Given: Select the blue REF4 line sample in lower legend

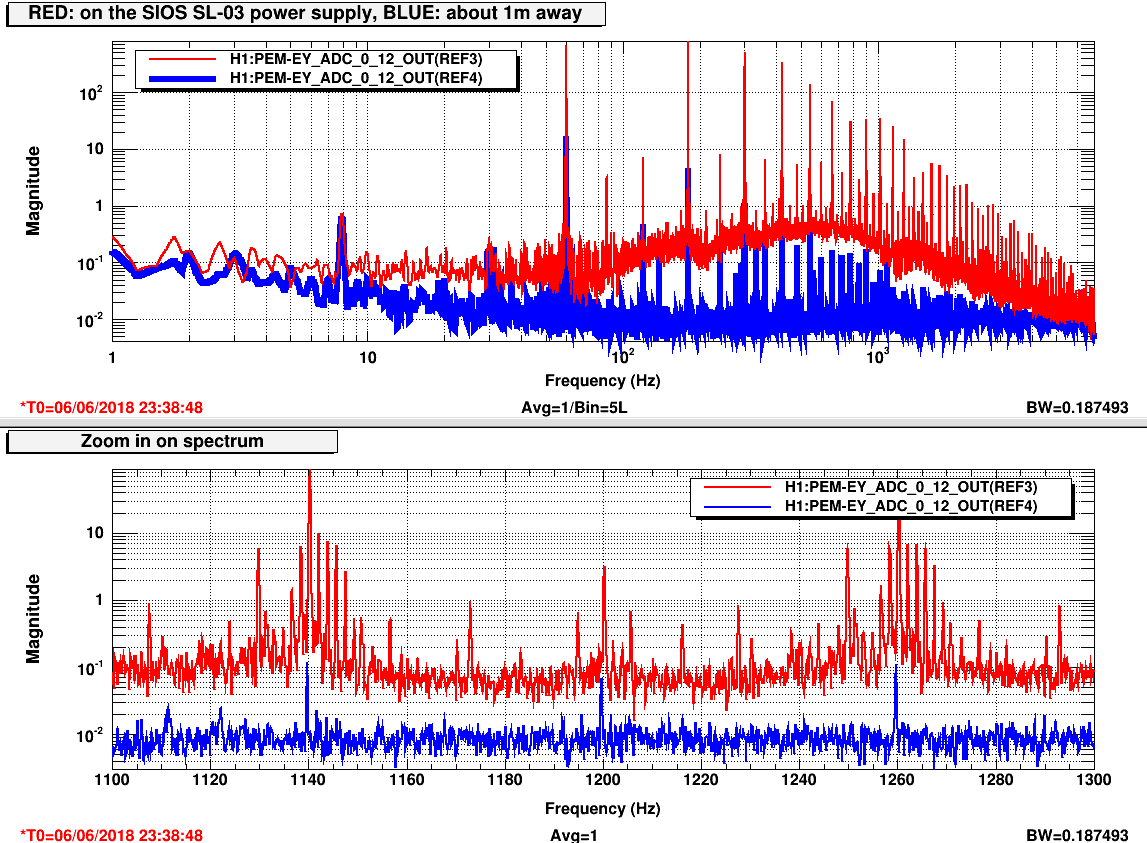Looking at the screenshot, I should click(737, 506).
